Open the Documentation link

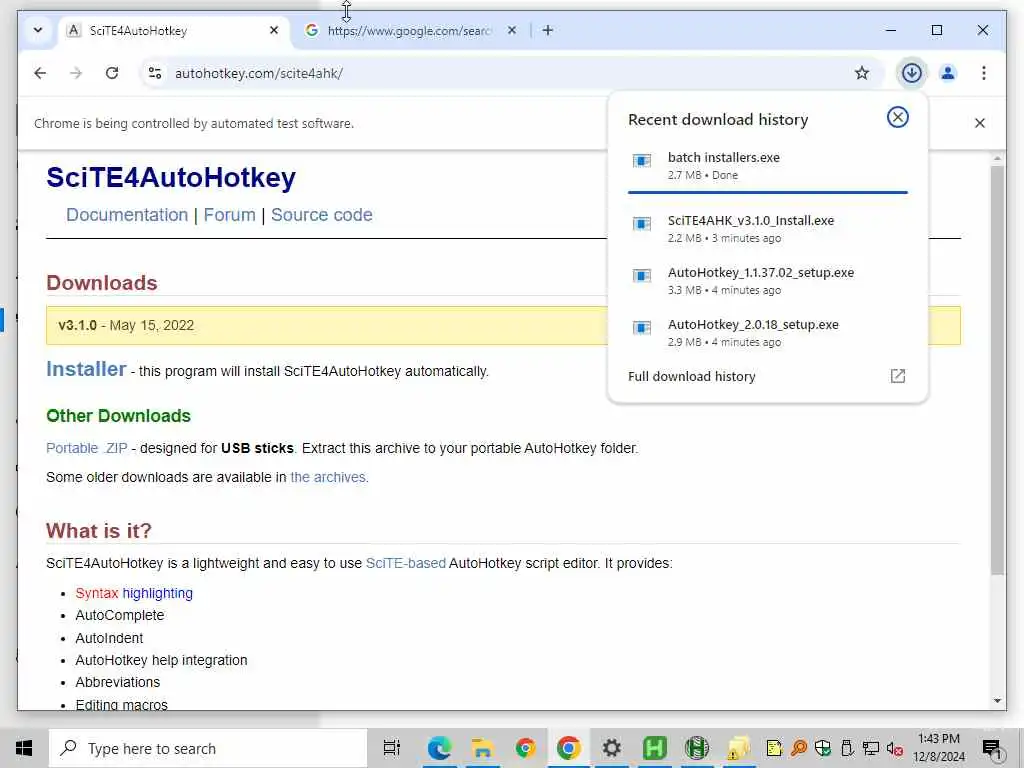coord(127,215)
